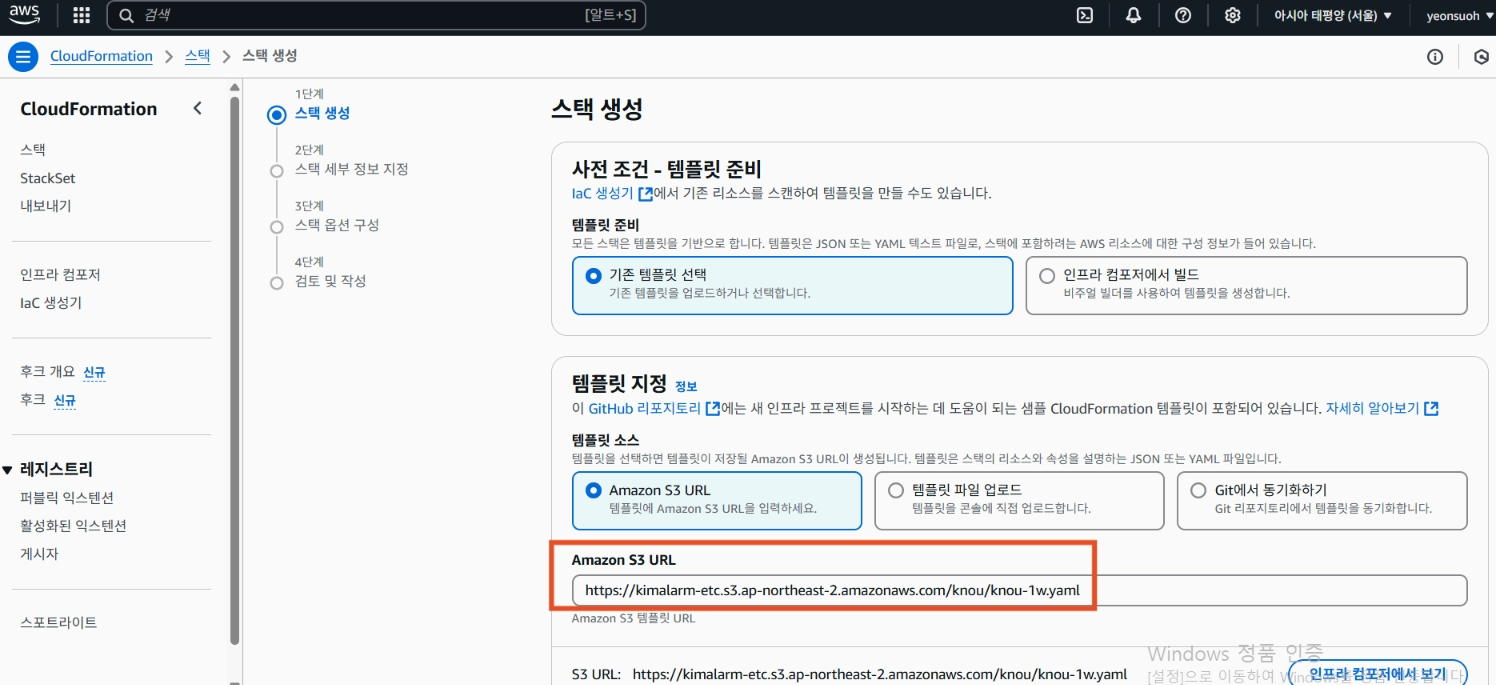Click the 인프라 컴포저에서 보기 button
This screenshot has width=1496, height=685.
1377,673
